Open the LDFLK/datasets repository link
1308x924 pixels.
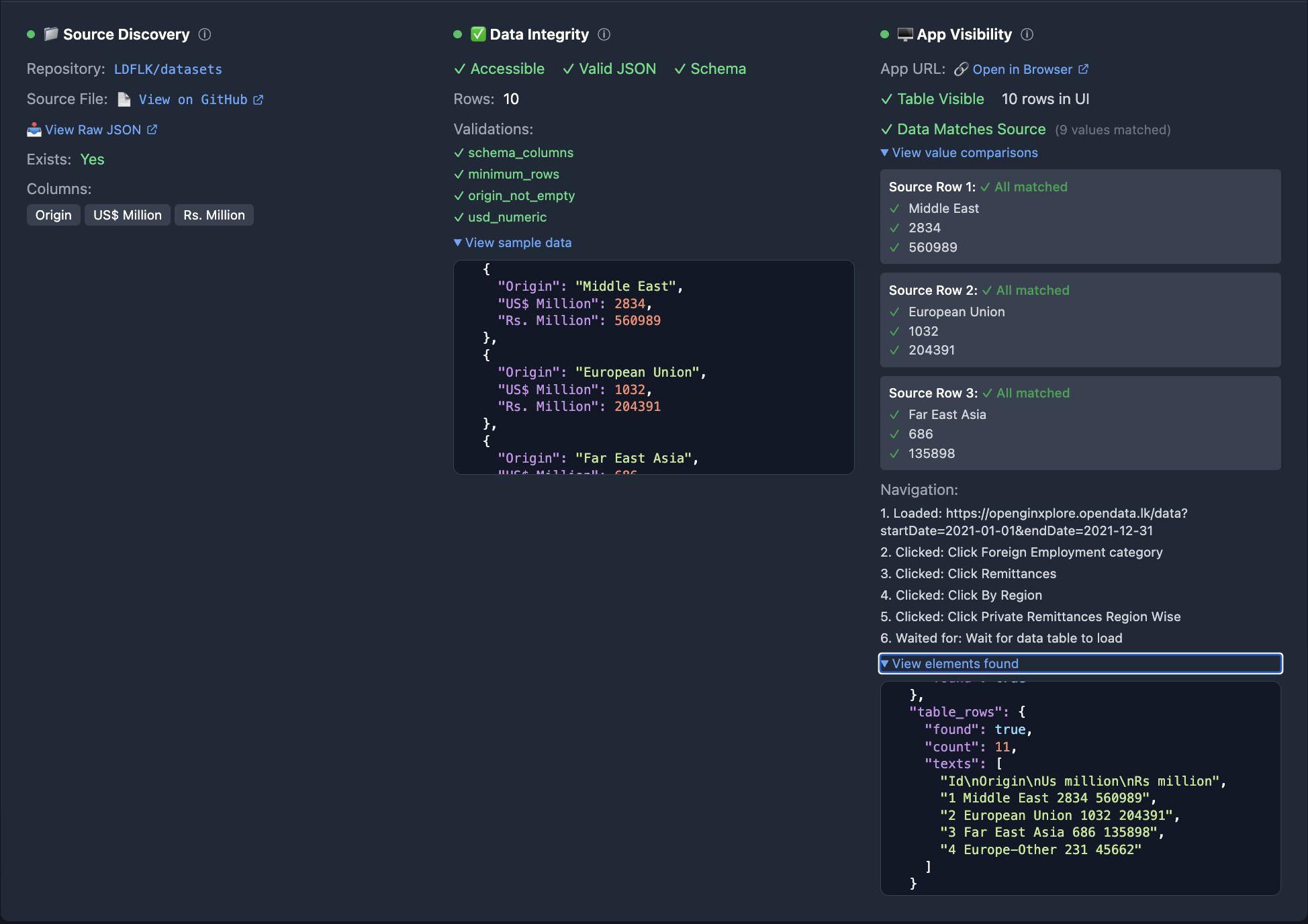[168, 69]
